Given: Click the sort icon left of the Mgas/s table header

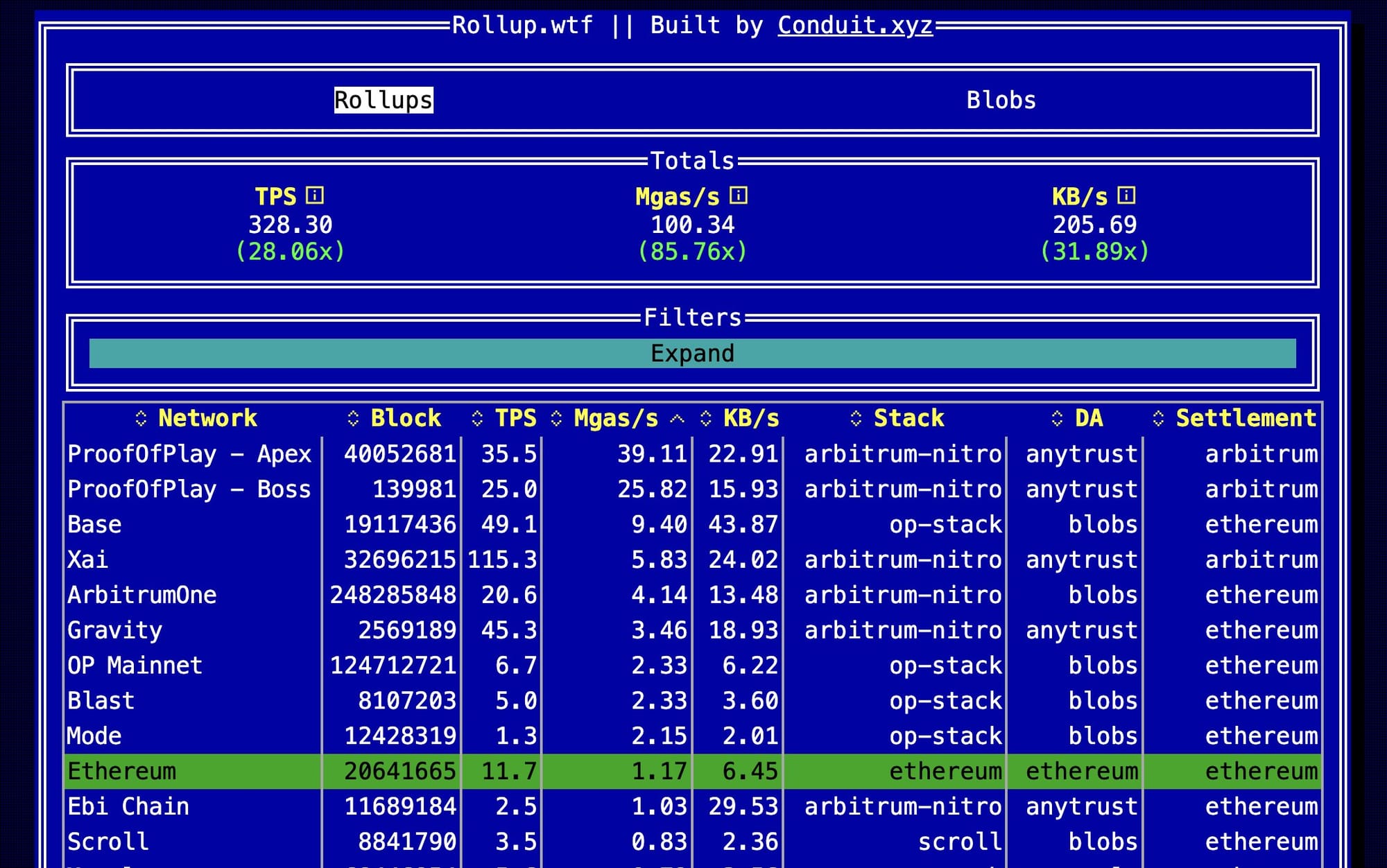Looking at the screenshot, I should pyautogui.click(x=556, y=418).
